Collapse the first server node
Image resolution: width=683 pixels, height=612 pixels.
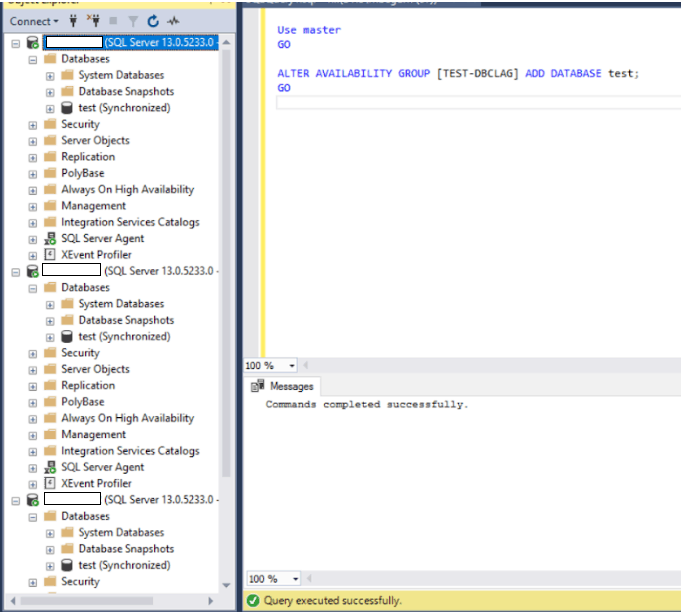pos(16,44)
